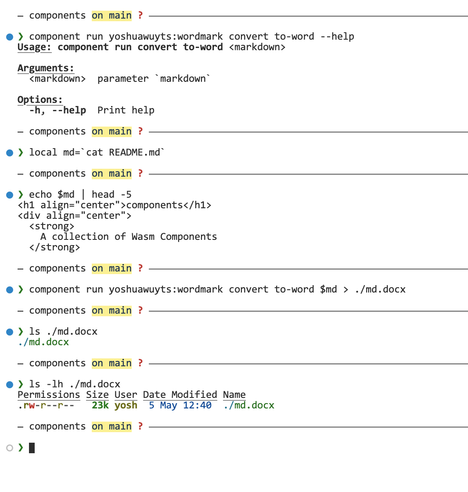Click green chevron of the empty prompt

[21, 447]
